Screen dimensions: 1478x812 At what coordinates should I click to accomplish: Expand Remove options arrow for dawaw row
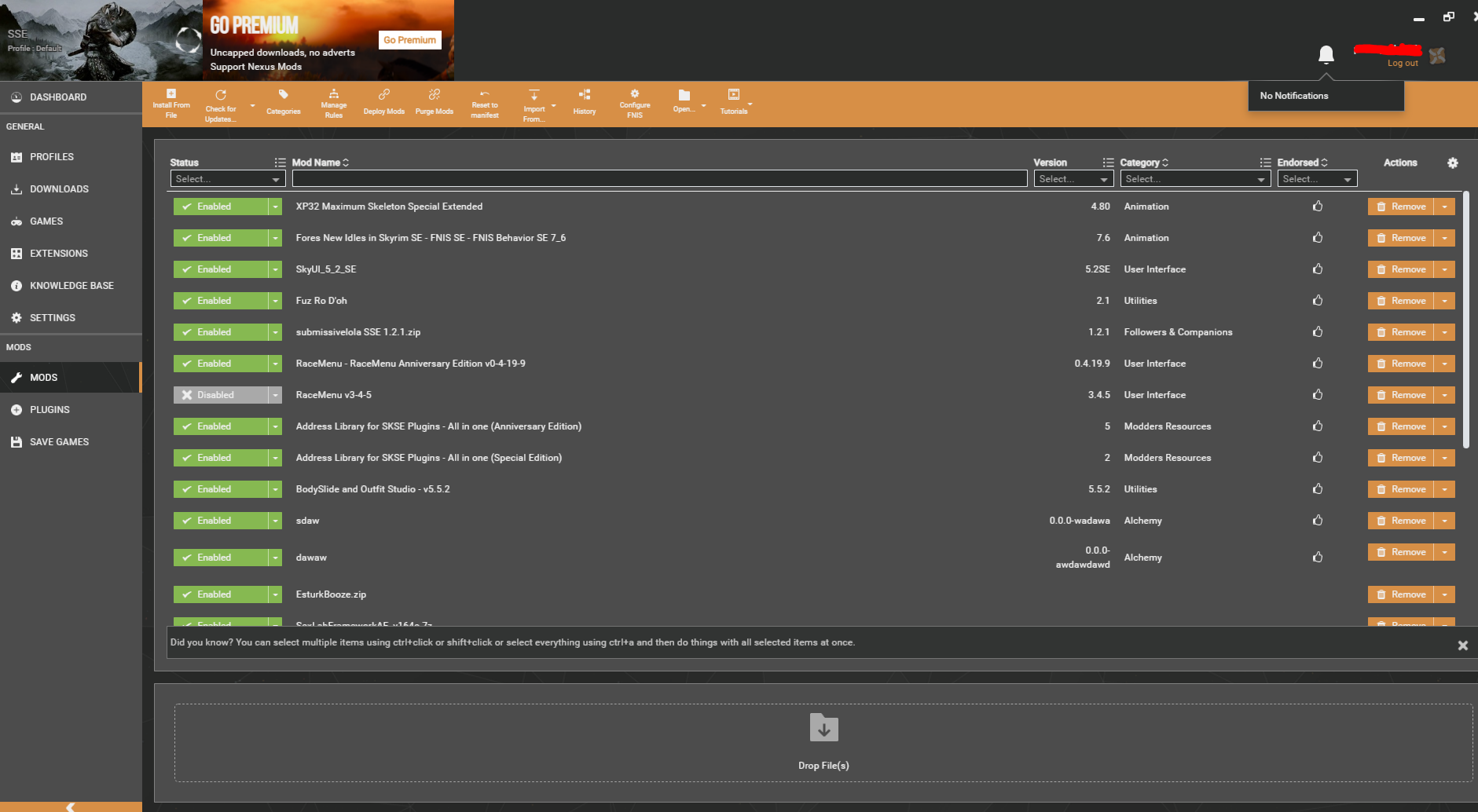1445,552
